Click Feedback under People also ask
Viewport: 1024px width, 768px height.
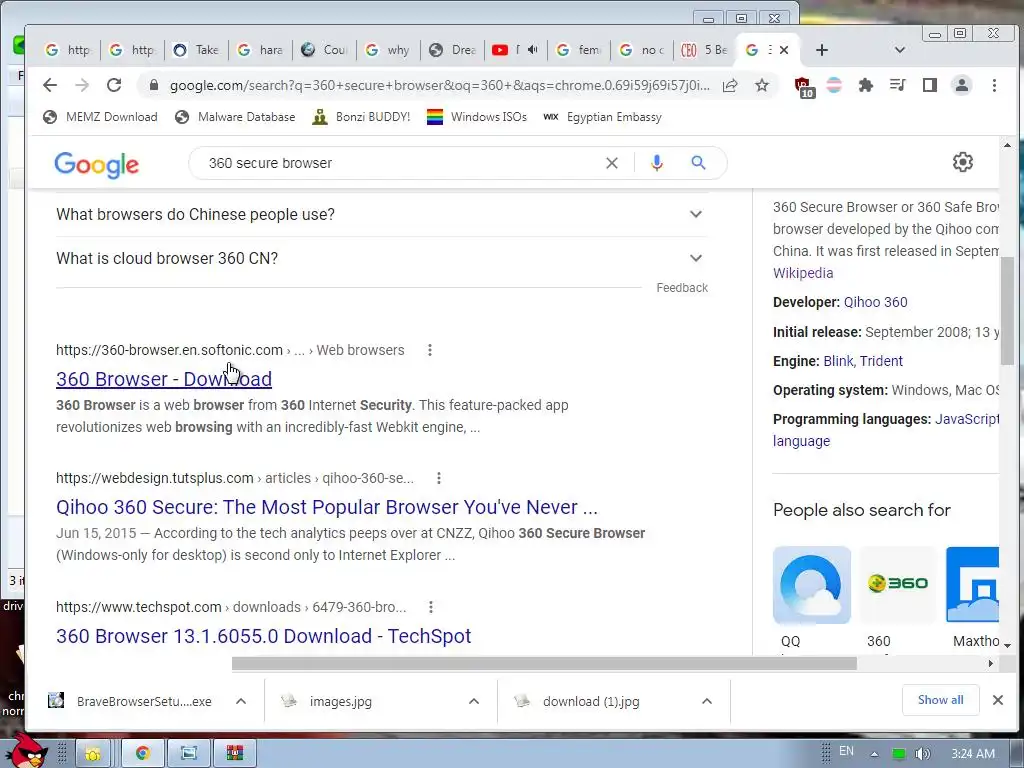pos(682,288)
